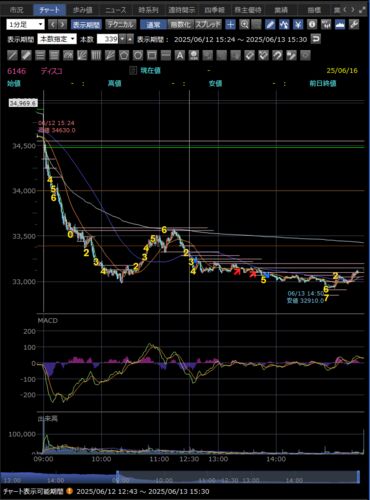Decrease bar count with down stepper

point(122,39)
